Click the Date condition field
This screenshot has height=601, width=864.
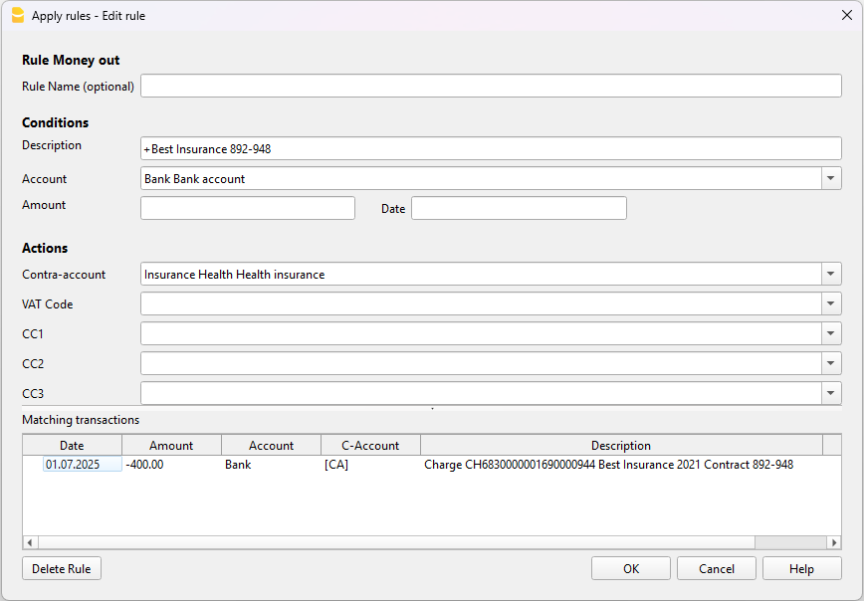518,208
